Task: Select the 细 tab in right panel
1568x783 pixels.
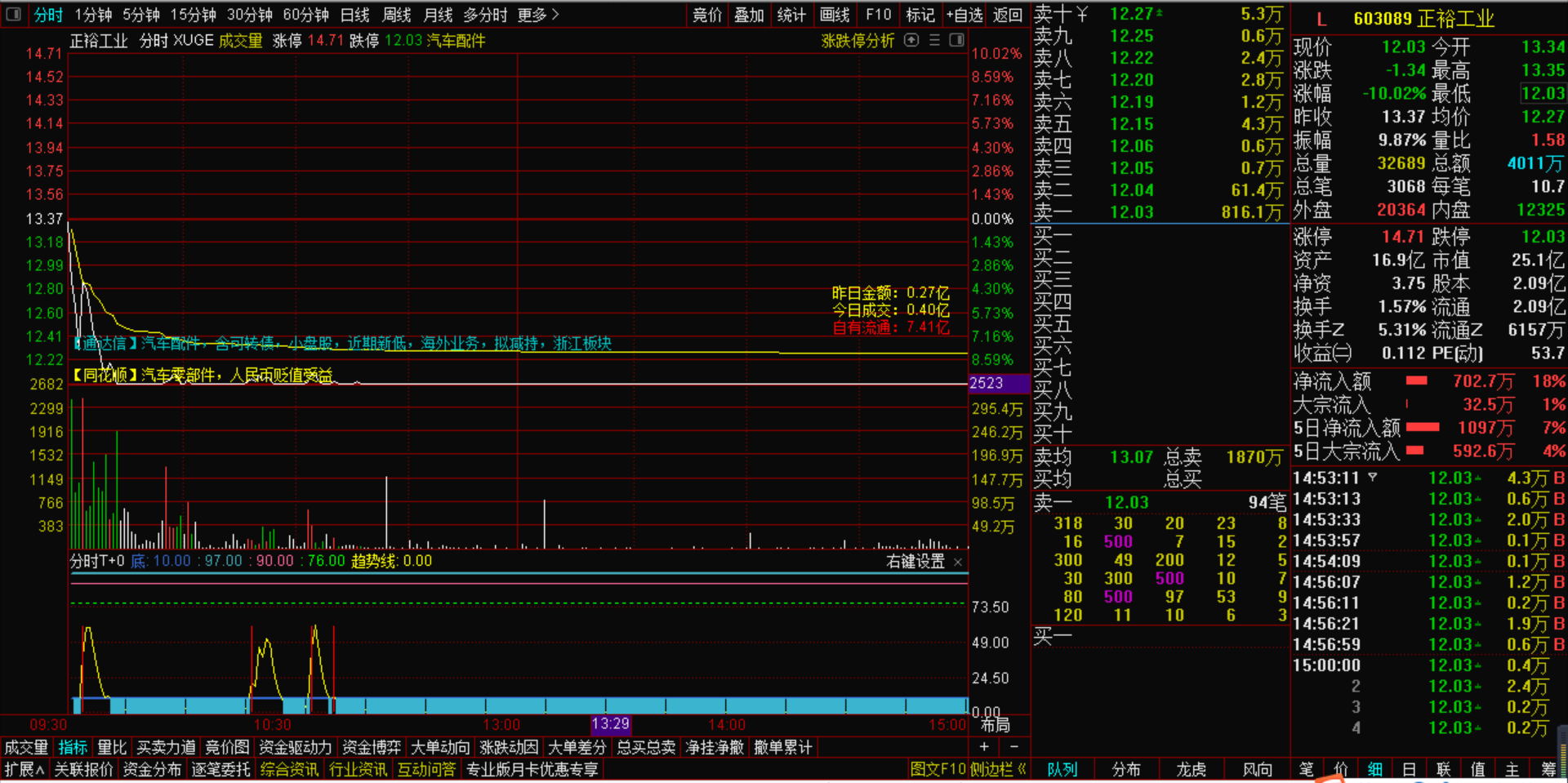Action: [1375, 769]
